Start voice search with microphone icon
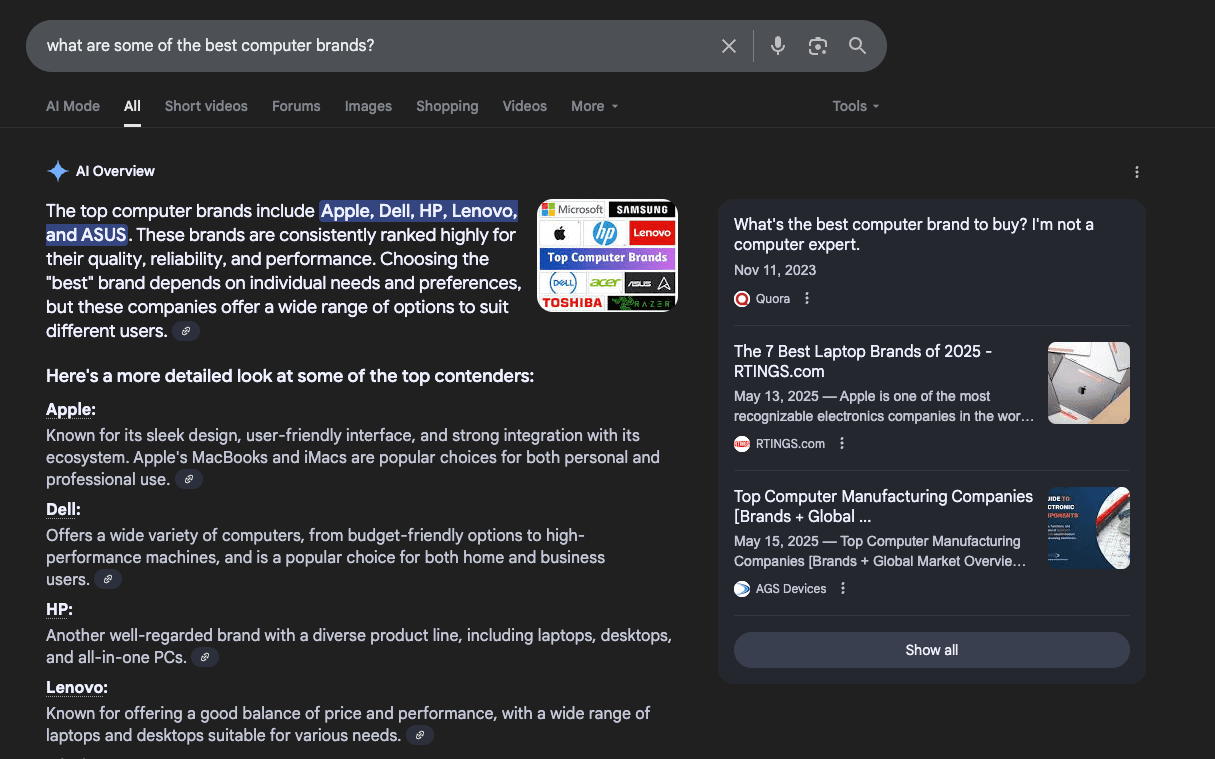The image size is (1215, 759). click(778, 46)
